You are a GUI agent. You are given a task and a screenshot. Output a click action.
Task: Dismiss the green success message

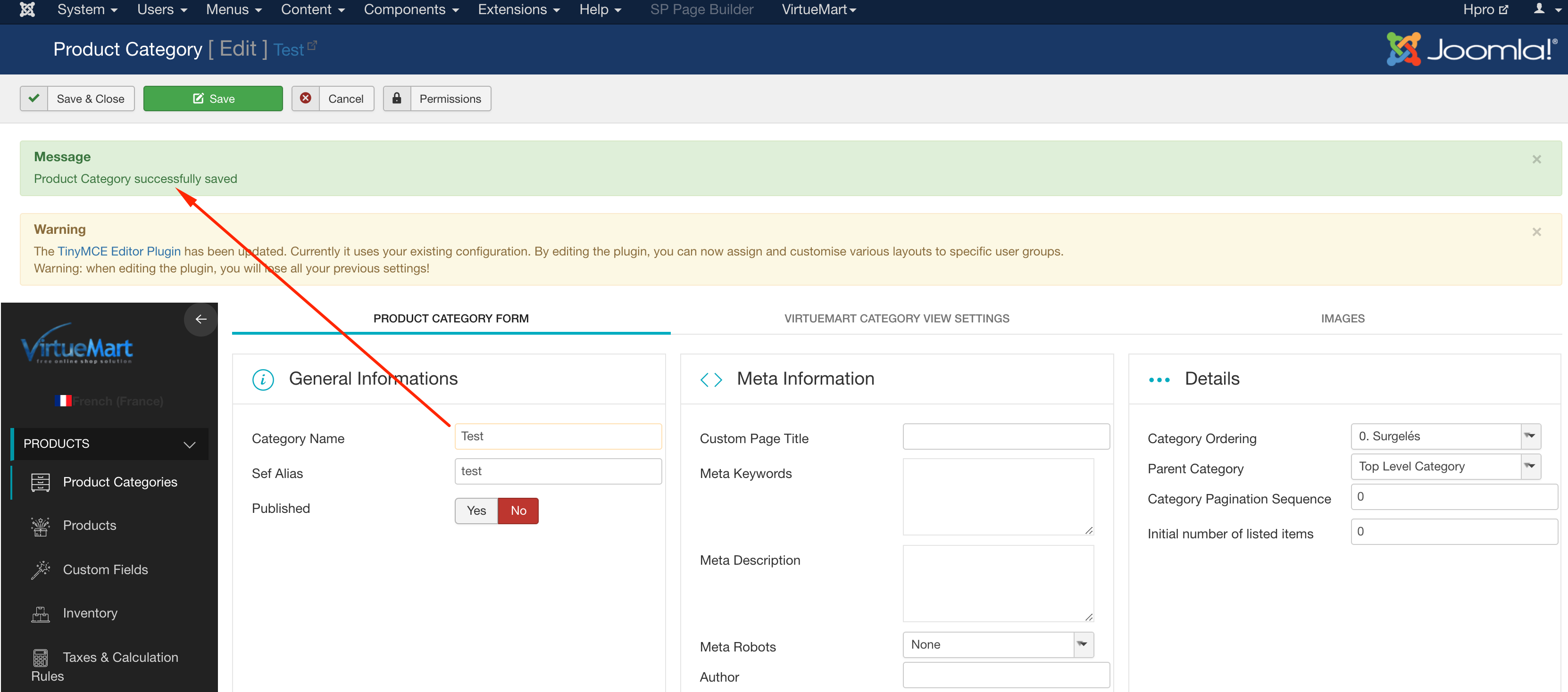(x=1536, y=159)
